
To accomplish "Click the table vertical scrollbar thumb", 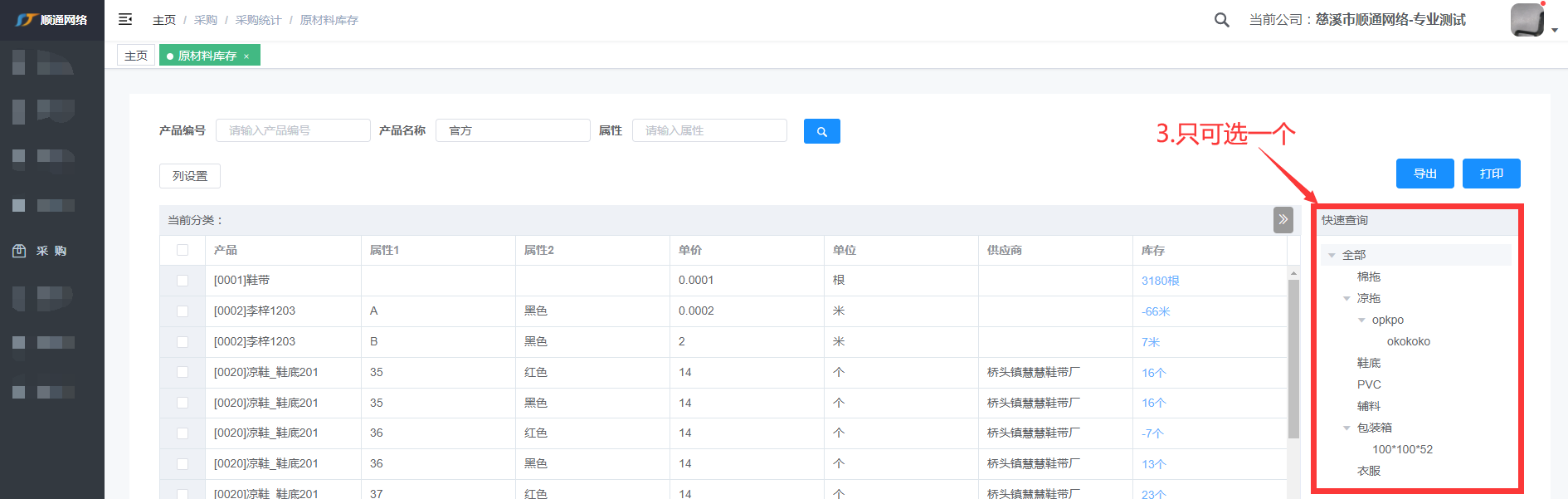I will click(1293, 357).
